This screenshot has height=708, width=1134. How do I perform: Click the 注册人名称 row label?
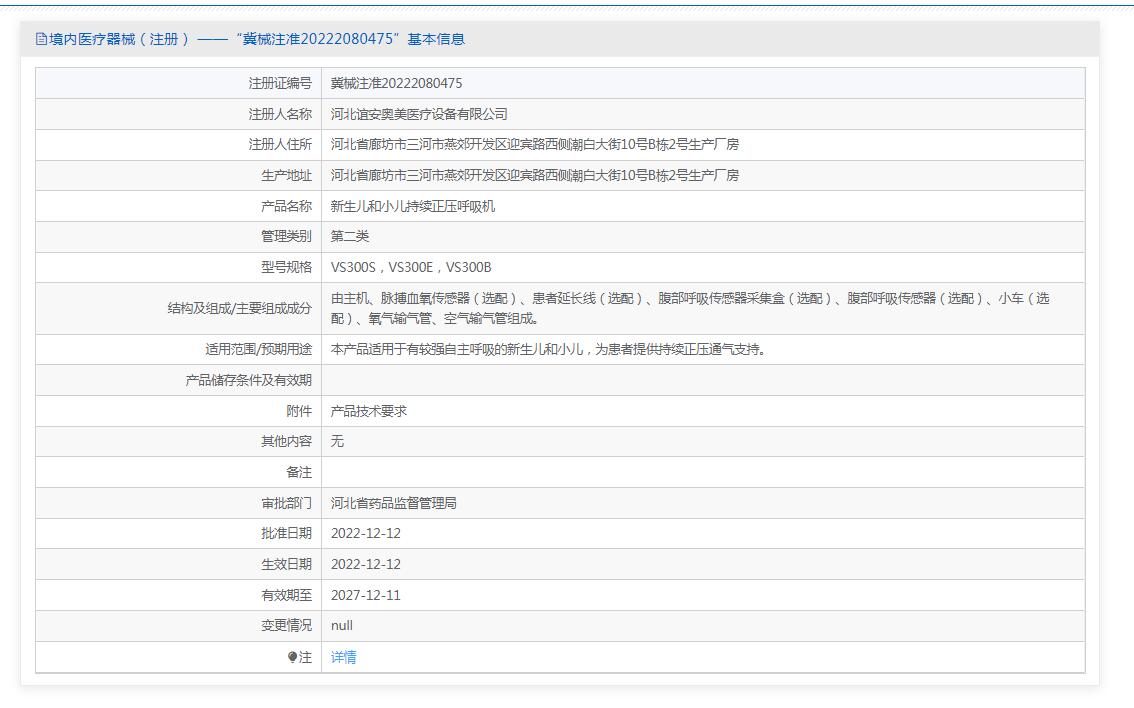point(280,114)
